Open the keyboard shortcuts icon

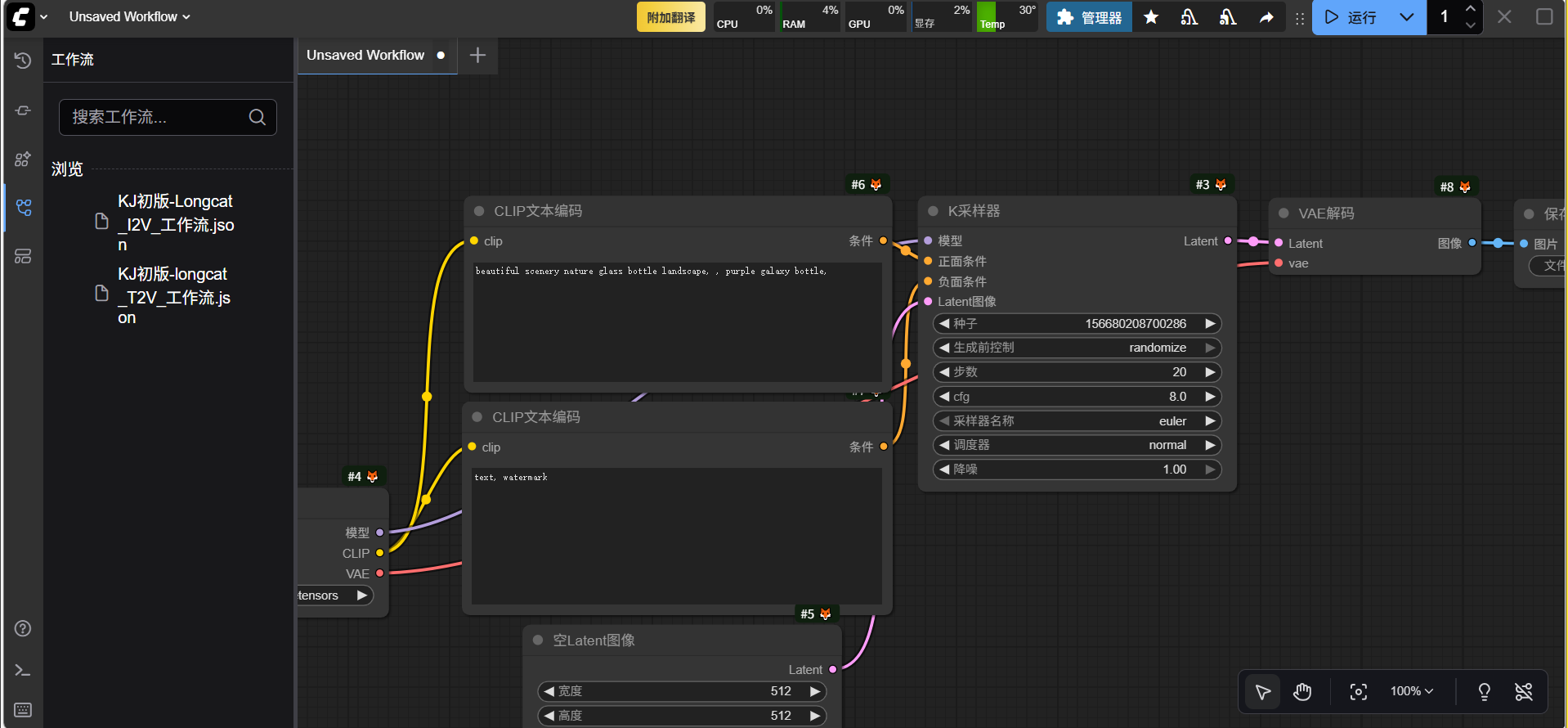pos(23,709)
